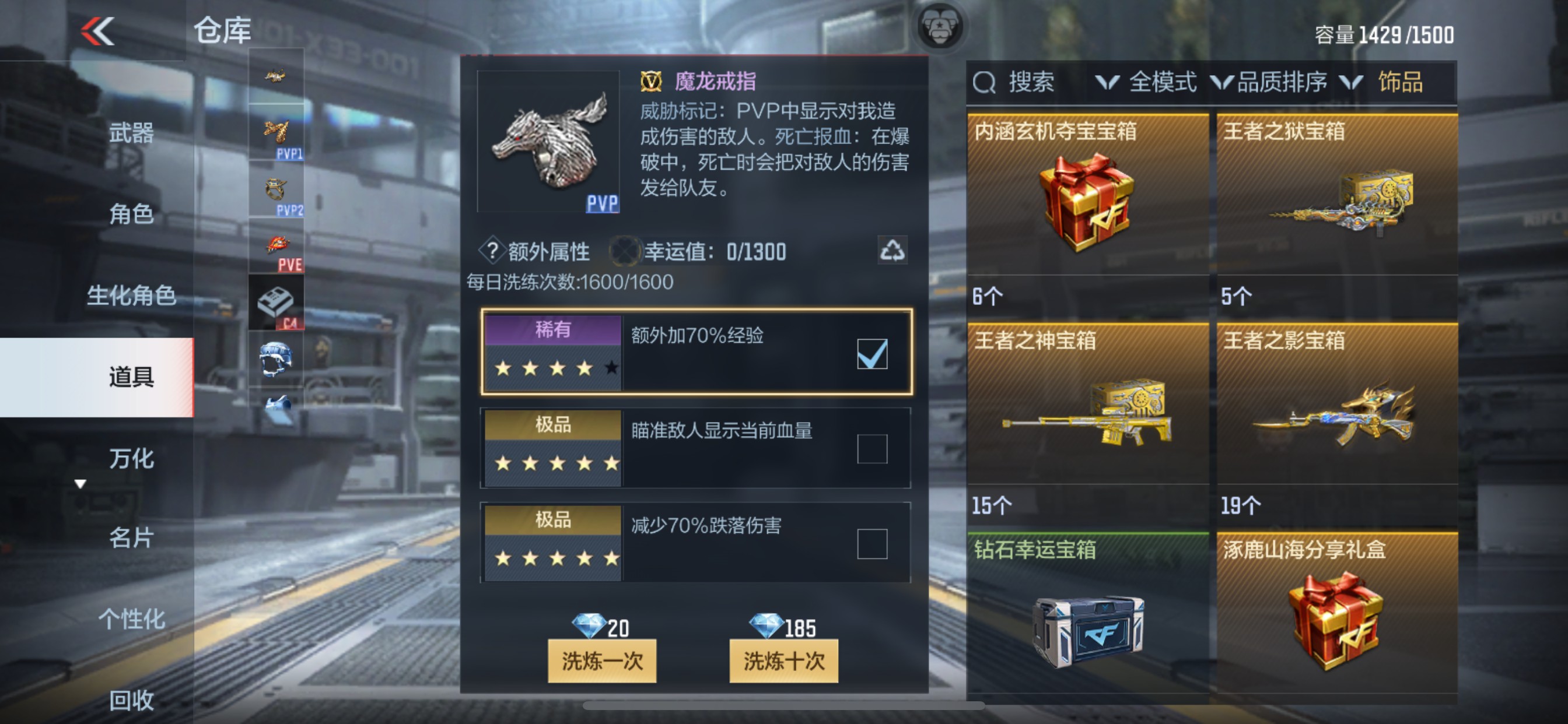Uncheck the 额外加70%经验 attribute checkbox
Screen dimensions: 1568x724
click(x=872, y=354)
